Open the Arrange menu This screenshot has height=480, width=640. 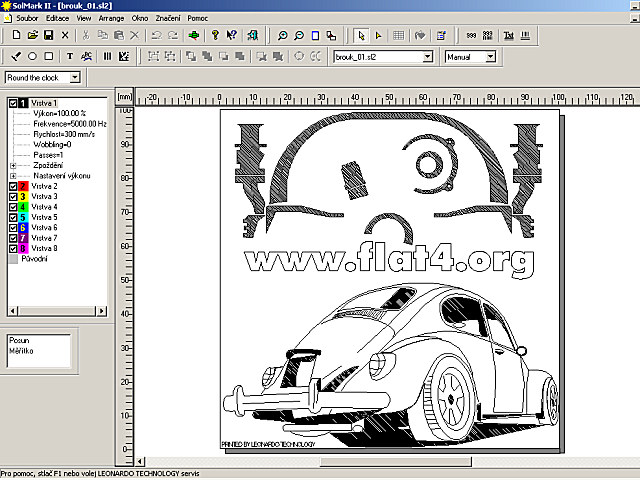click(x=111, y=18)
